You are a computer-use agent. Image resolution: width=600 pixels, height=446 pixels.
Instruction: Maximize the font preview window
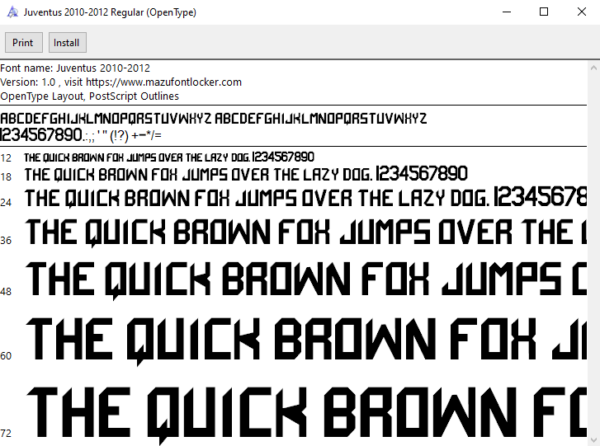pos(544,12)
